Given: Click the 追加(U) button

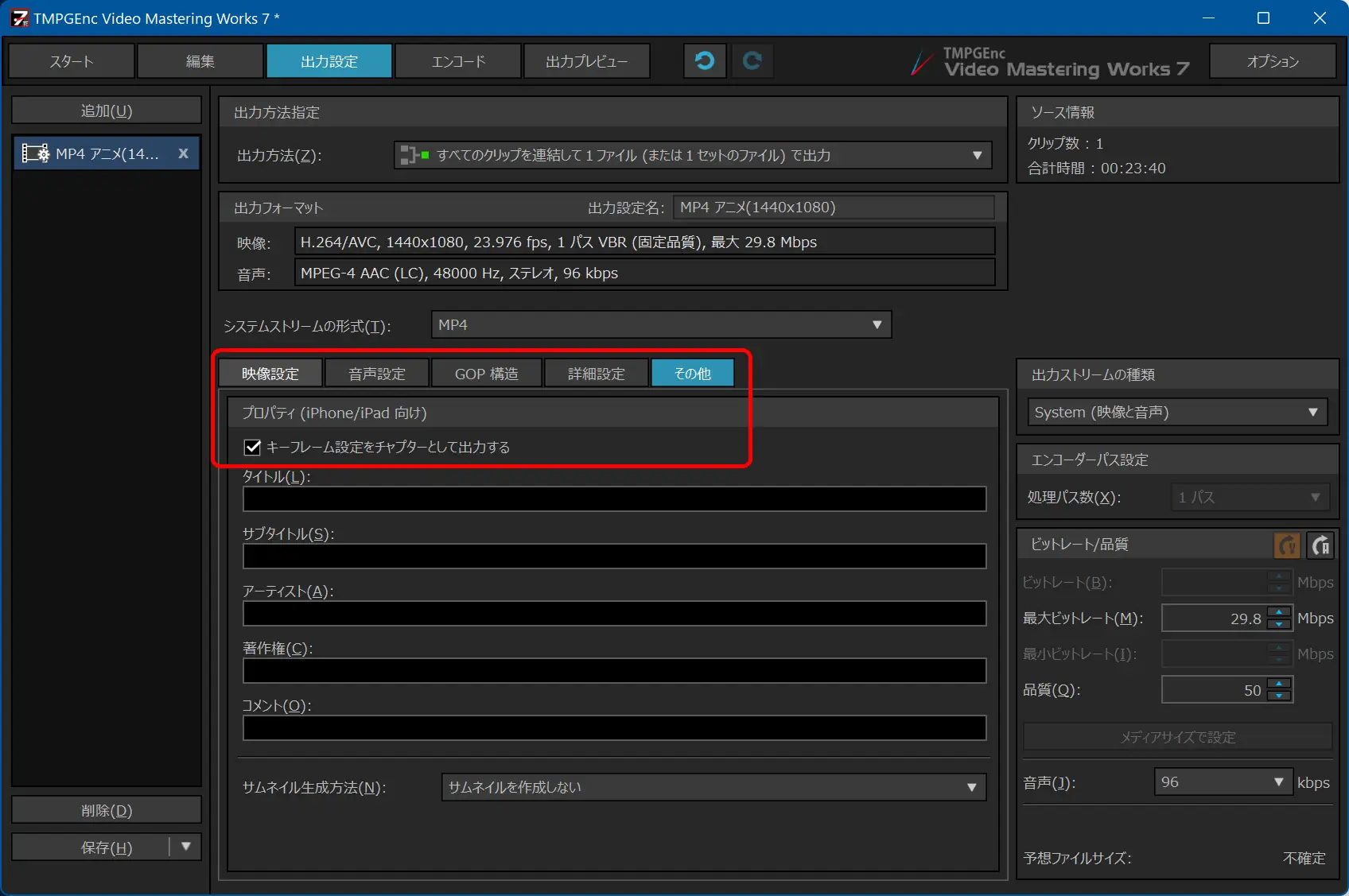Looking at the screenshot, I should (107, 111).
